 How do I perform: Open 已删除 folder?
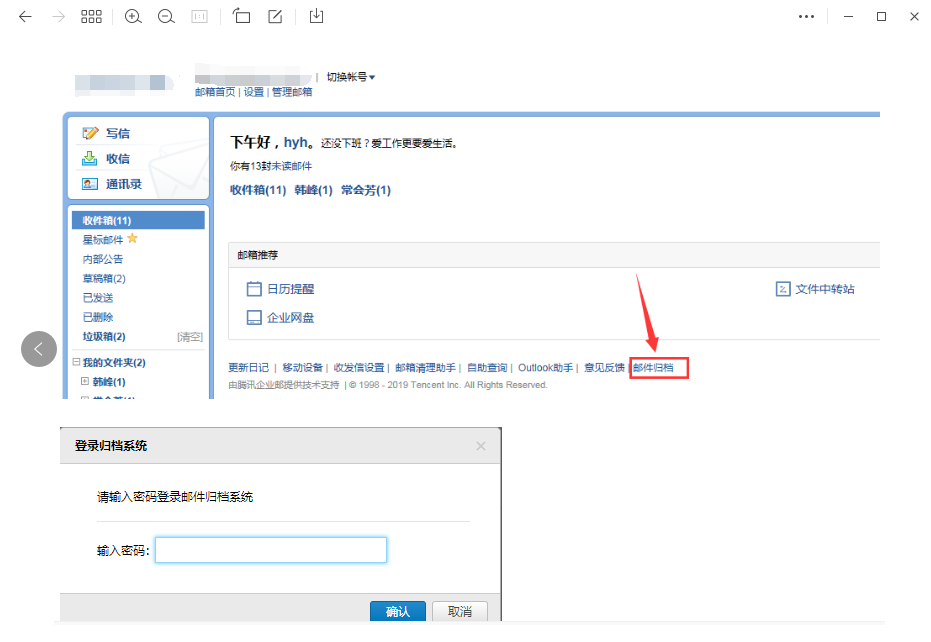tap(98, 317)
